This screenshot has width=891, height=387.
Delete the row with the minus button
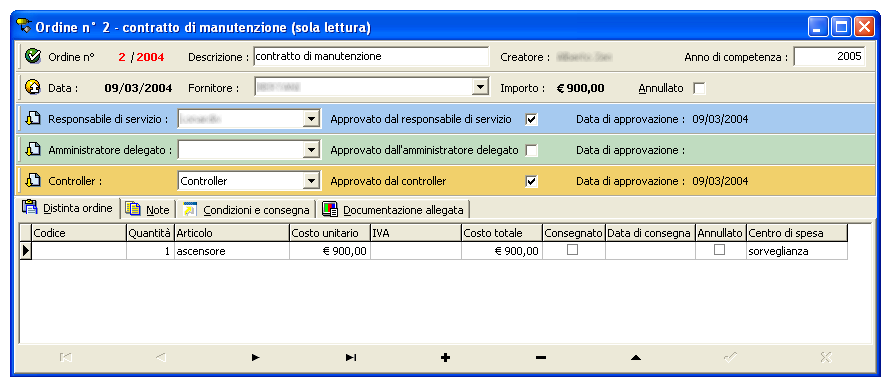(541, 357)
